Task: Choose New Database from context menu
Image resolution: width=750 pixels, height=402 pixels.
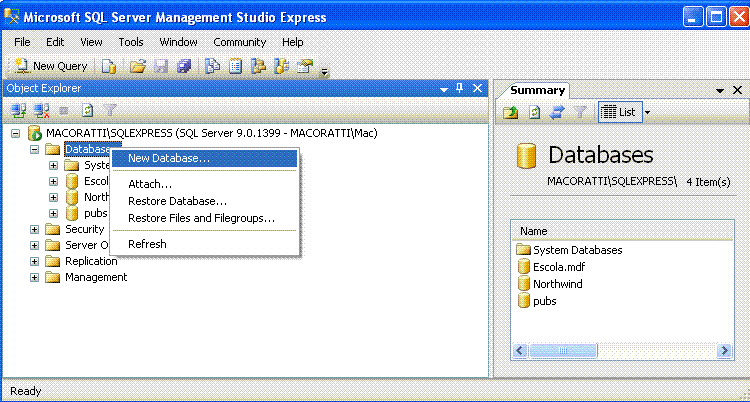Action: (x=204, y=158)
